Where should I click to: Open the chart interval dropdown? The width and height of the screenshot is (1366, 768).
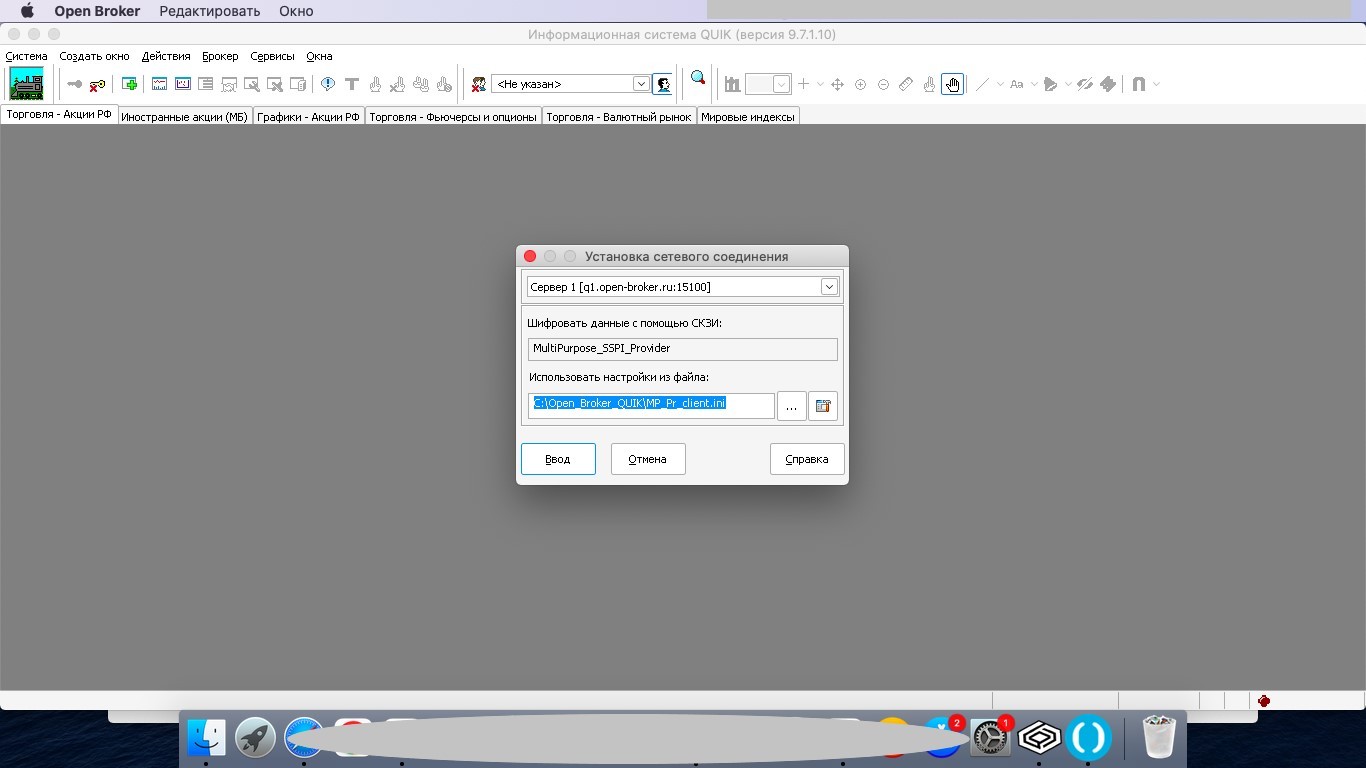pos(781,84)
